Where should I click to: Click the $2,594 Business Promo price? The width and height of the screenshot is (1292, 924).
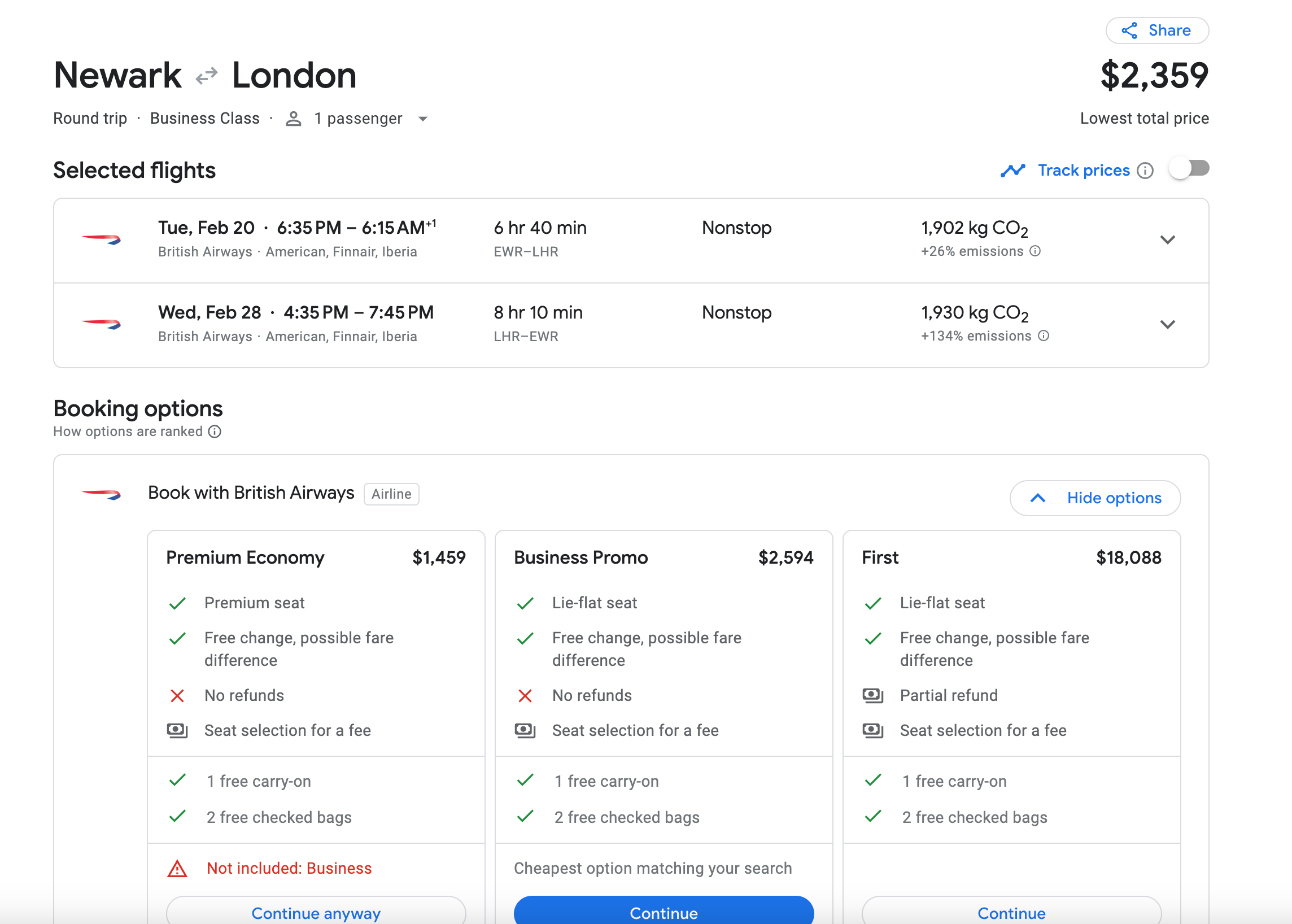coord(785,557)
